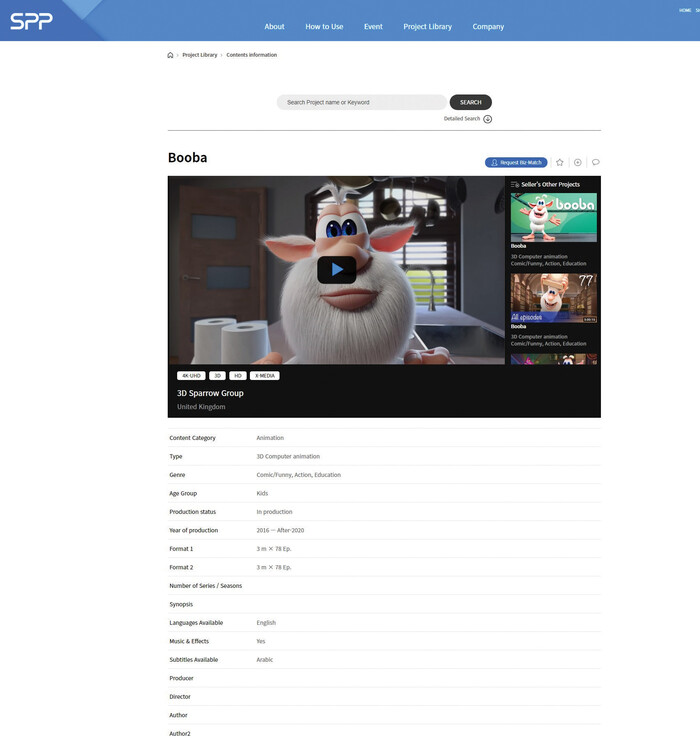
Task: Click the SPP logo
Action: click(31, 21)
